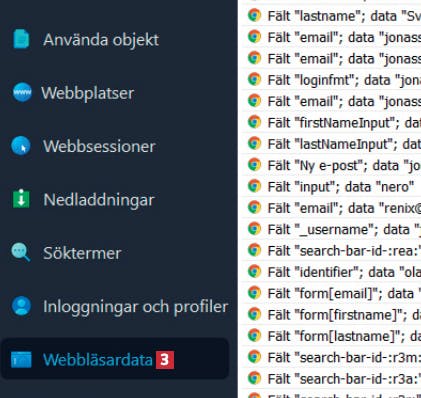Image resolution: width=421 pixels, height=398 pixels.
Task: Click the red badge showing 3
Action: click(165, 360)
